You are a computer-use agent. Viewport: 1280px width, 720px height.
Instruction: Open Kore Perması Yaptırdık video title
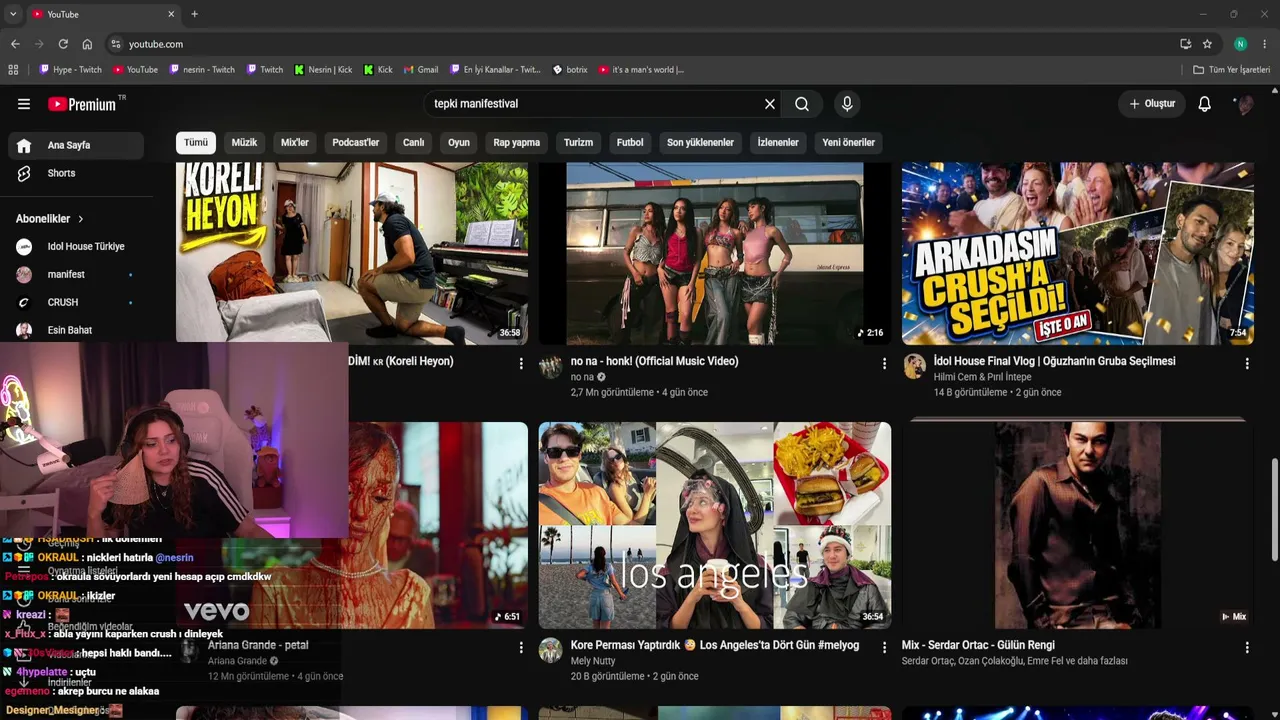[715, 645]
